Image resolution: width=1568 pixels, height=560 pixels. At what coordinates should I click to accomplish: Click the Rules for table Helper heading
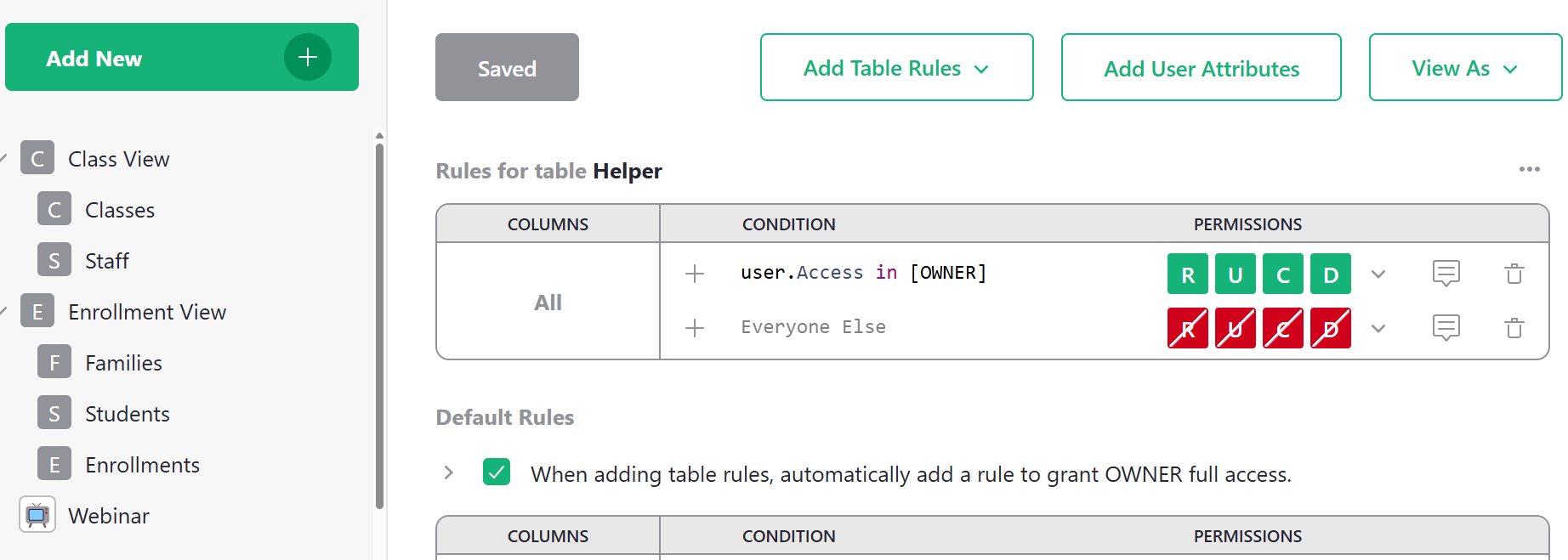pos(548,171)
